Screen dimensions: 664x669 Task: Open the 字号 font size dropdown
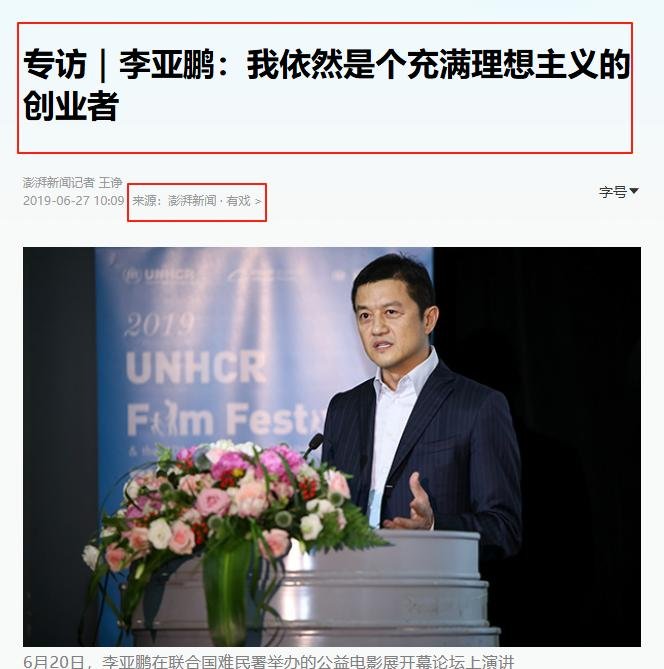click(618, 192)
